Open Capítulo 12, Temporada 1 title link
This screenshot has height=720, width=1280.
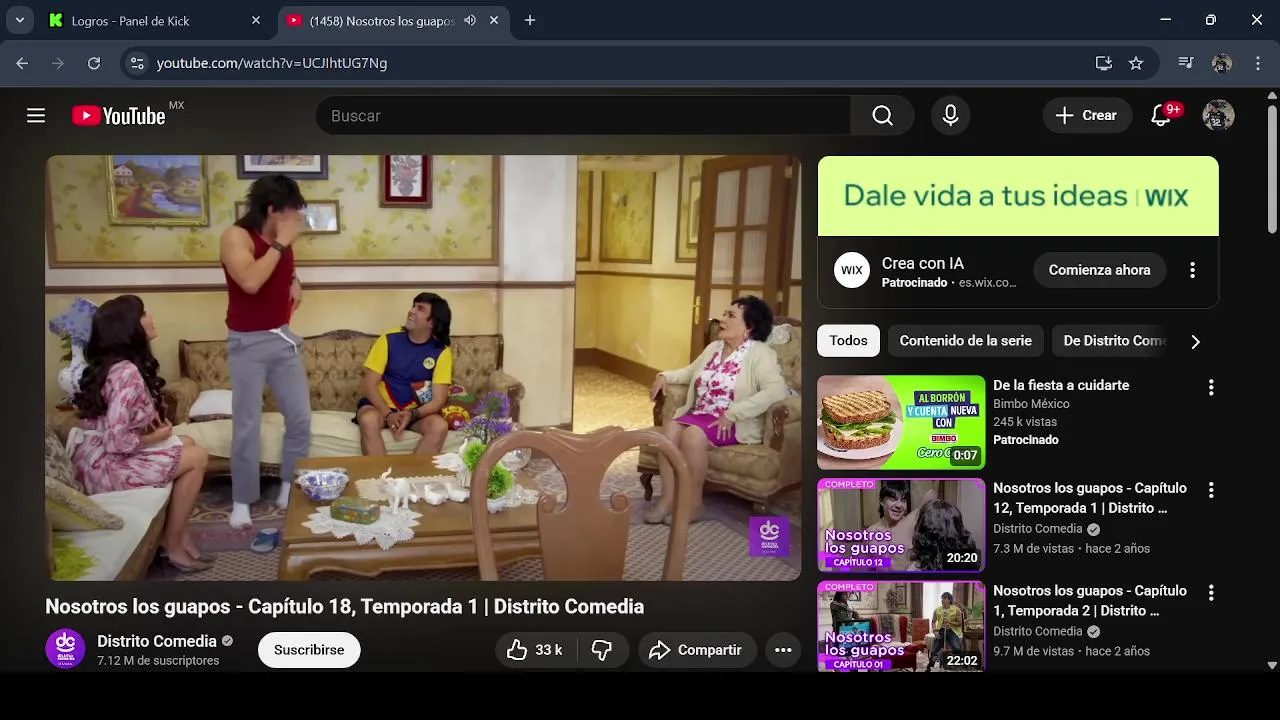coord(1090,498)
